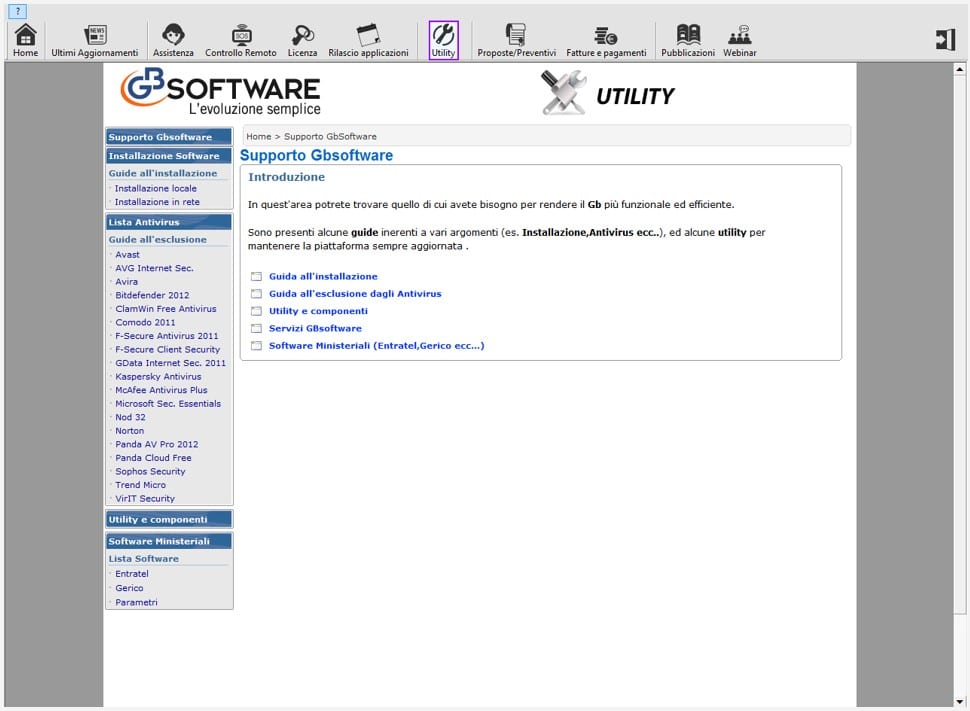Screen dimensions: 970x711
Task: Click the exit door icon
Action: (945, 40)
